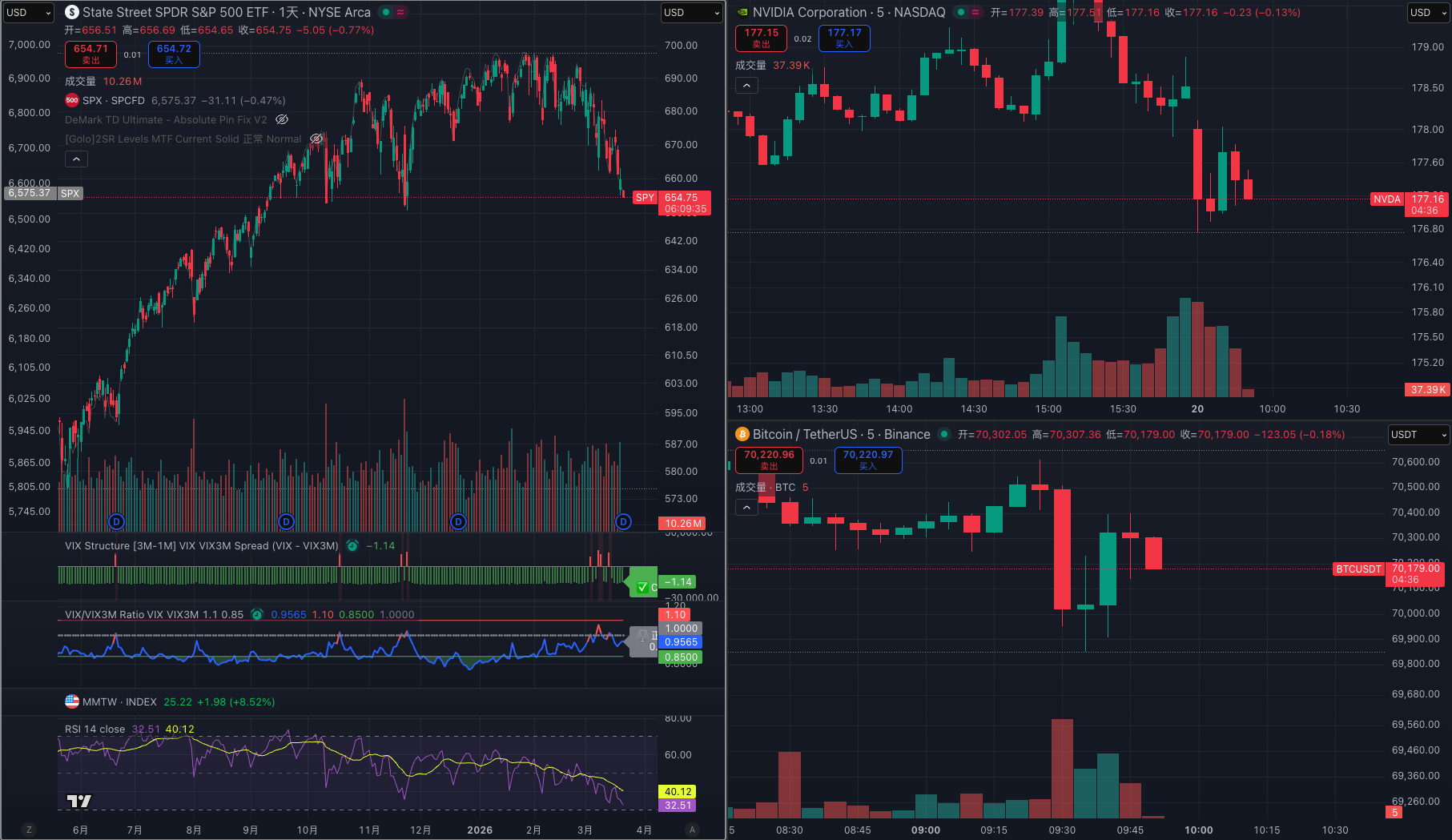This screenshot has height=840, width=1452.
Task: Click the SPX · SPCFD legend label
Action: [114, 100]
